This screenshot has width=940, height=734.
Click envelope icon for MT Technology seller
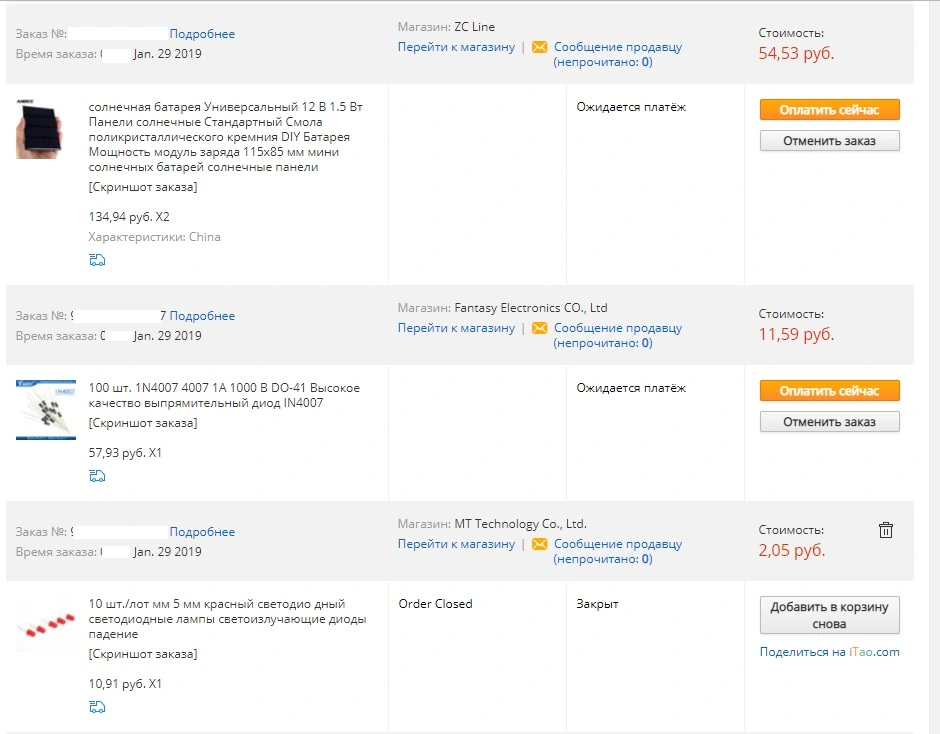540,544
